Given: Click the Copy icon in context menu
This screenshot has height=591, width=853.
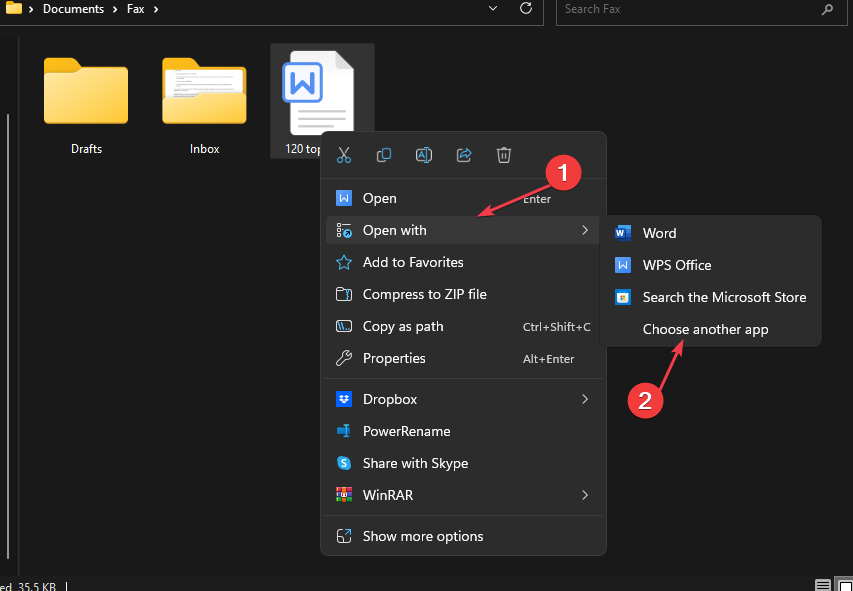Looking at the screenshot, I should pyautogui.click(x=384, y=155).
